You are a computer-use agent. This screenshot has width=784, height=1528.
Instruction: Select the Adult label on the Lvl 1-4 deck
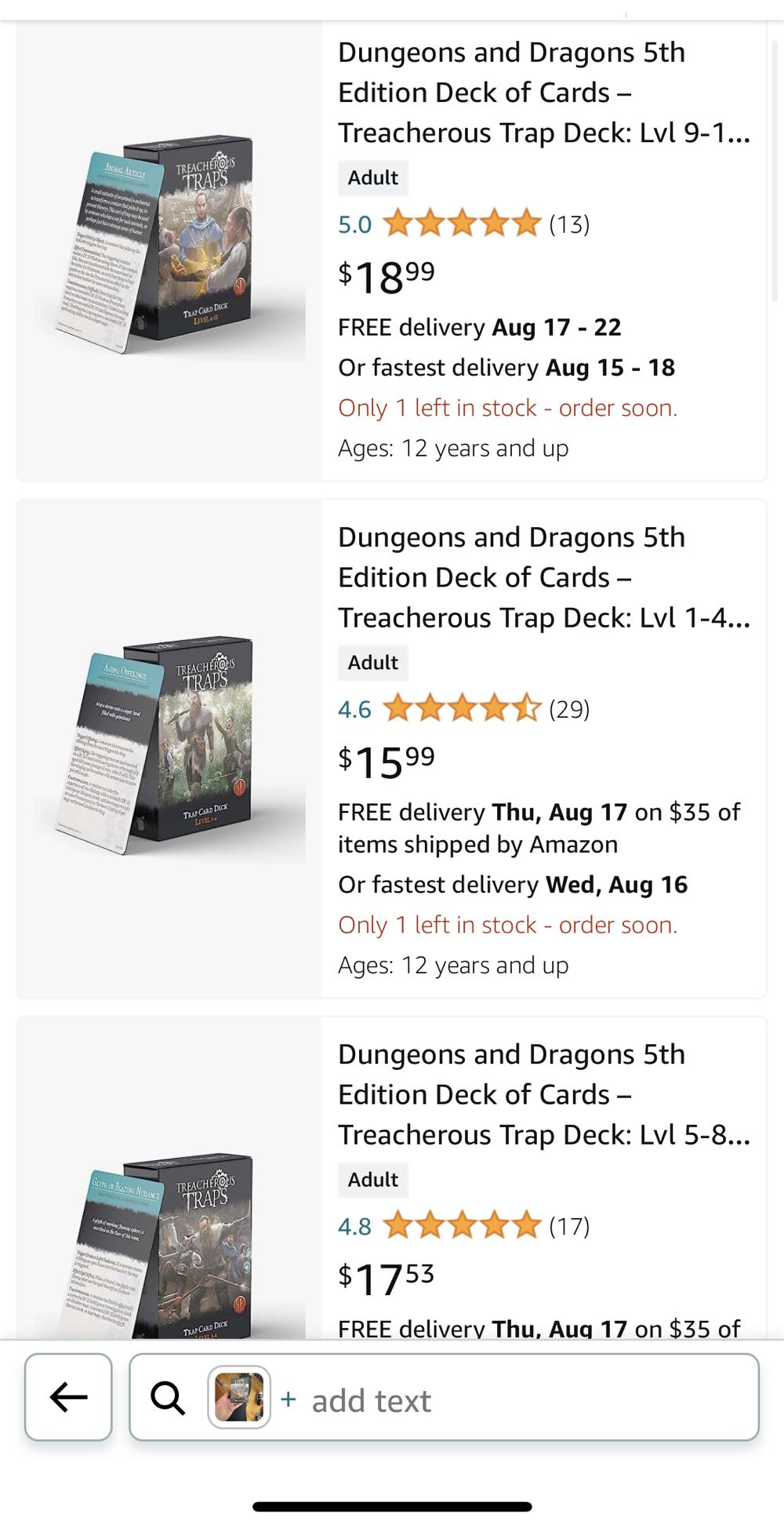tap(372, 662)
